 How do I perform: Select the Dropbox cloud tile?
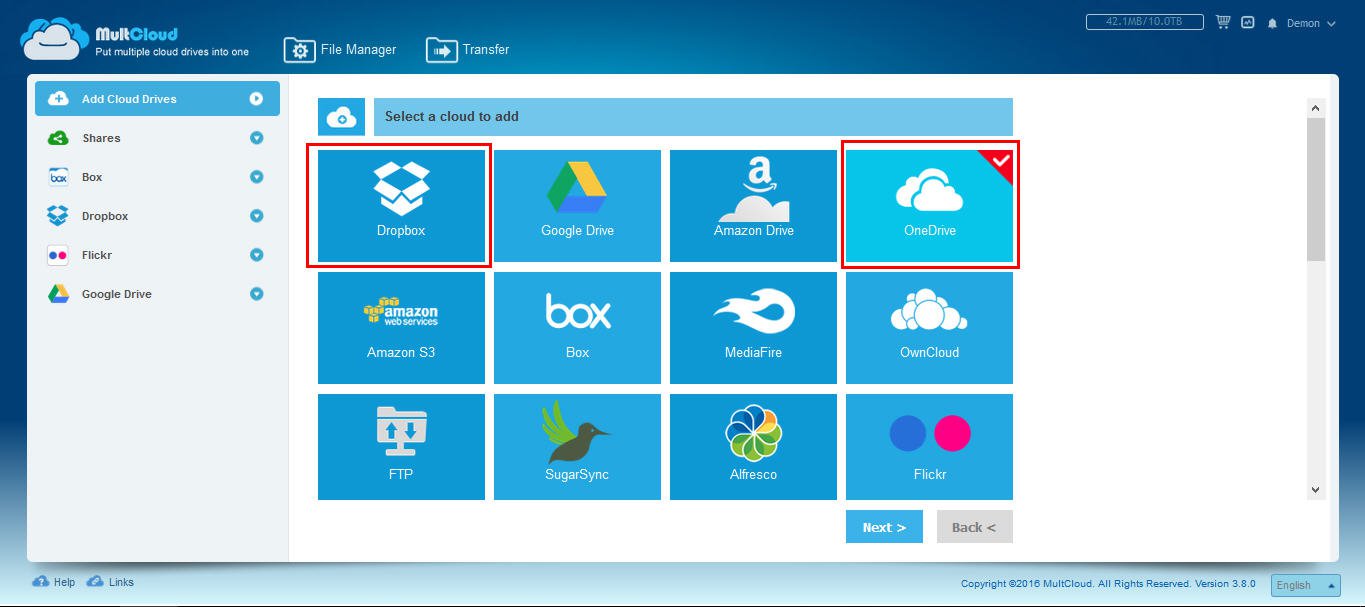tap(400, 206)
